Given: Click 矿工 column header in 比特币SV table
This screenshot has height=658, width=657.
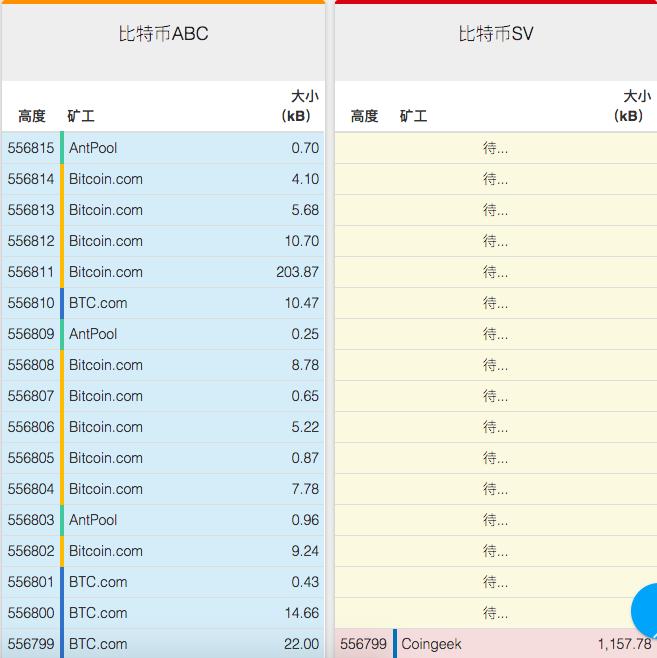Looking at the screenshot, I should point(413,116).
